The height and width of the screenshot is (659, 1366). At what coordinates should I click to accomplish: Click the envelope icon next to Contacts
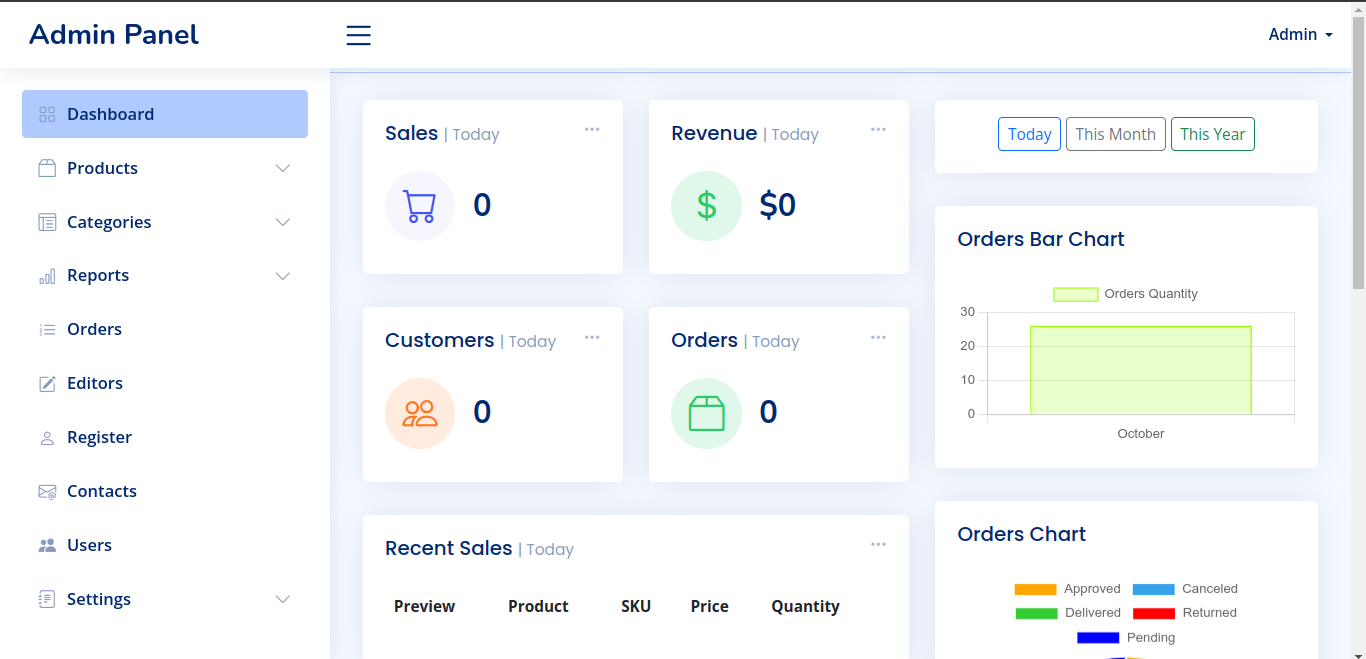[x=46, y=491]
